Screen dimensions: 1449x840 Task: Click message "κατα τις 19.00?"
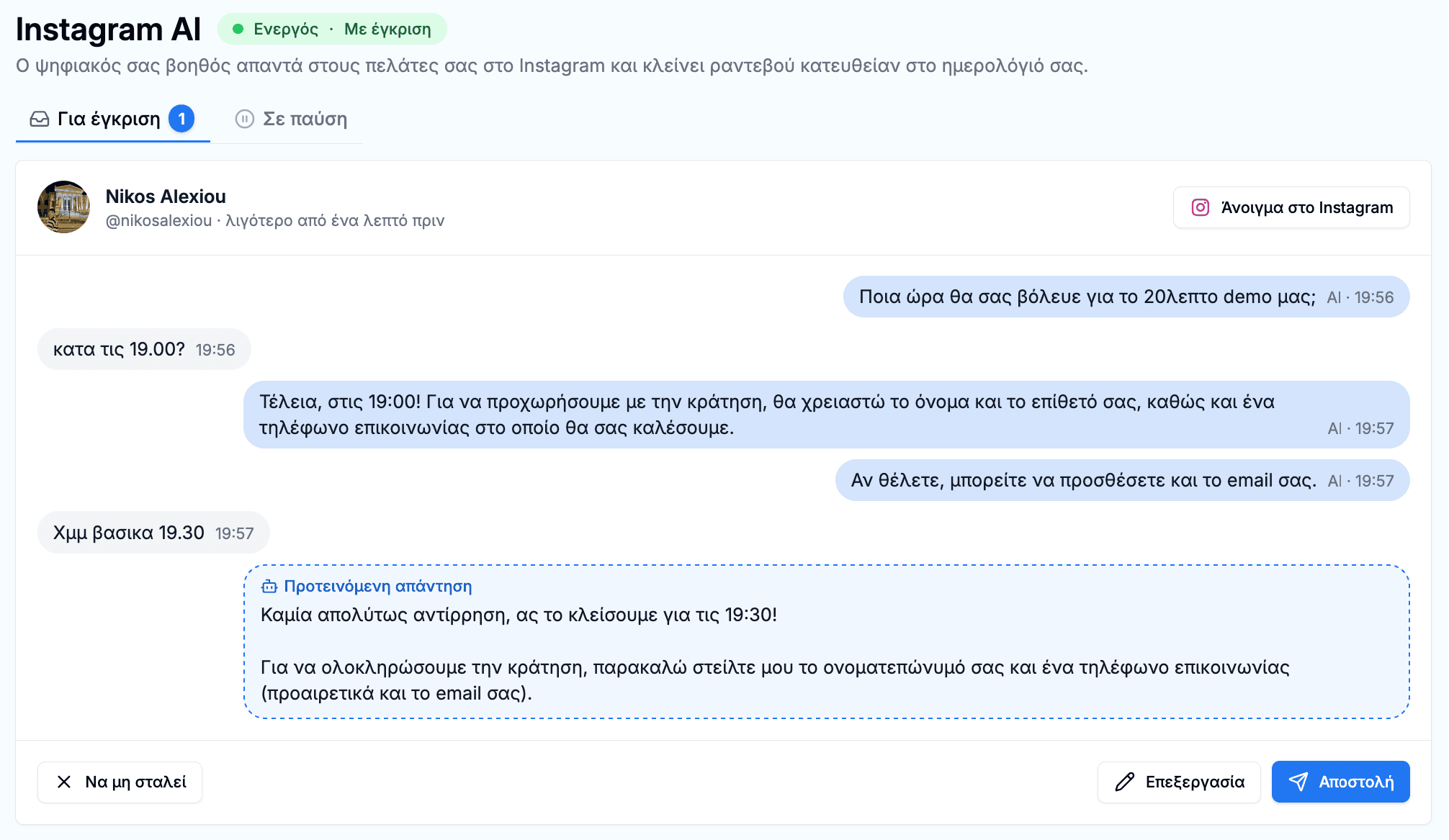click(144, 349)
